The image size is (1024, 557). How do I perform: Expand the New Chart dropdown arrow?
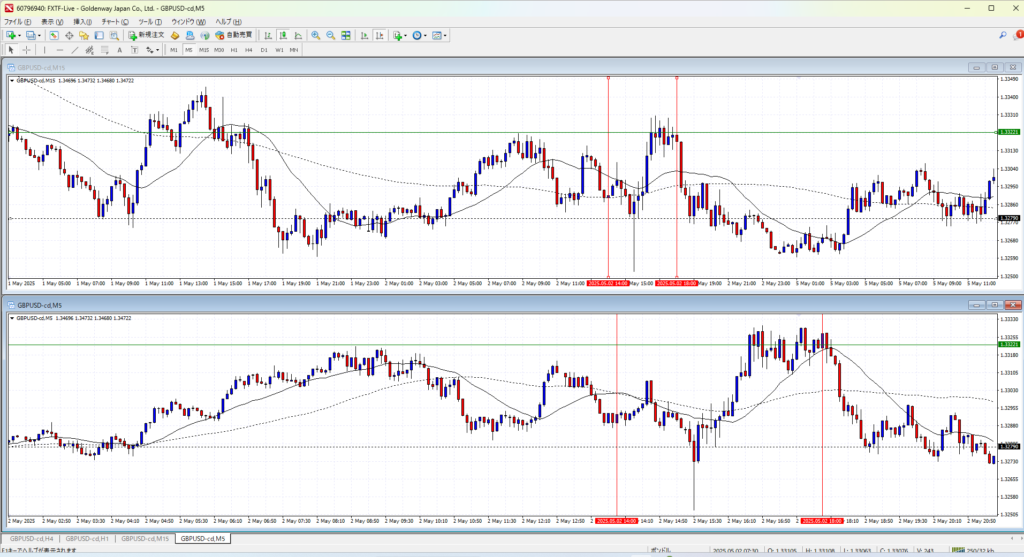point(20,35)
